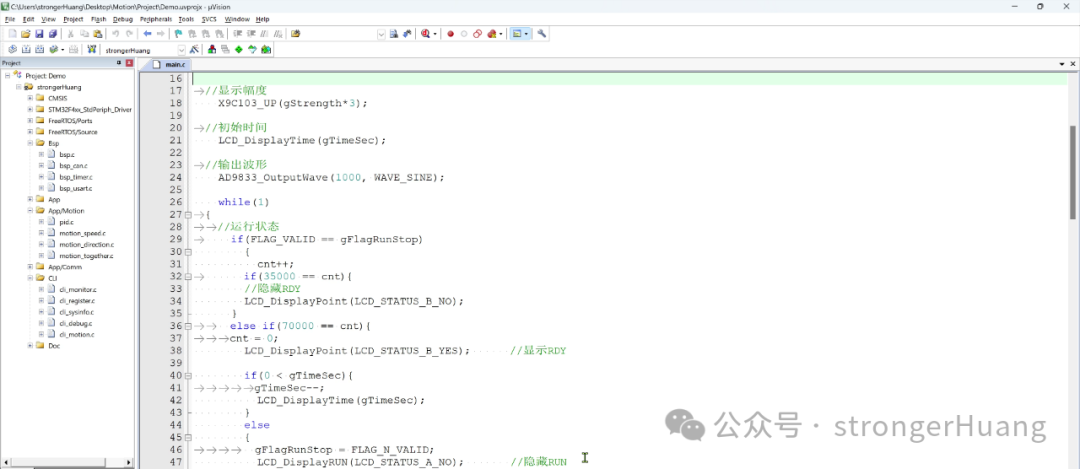
Task: Open the SVCS menu
Action: (x=209, y=19)
